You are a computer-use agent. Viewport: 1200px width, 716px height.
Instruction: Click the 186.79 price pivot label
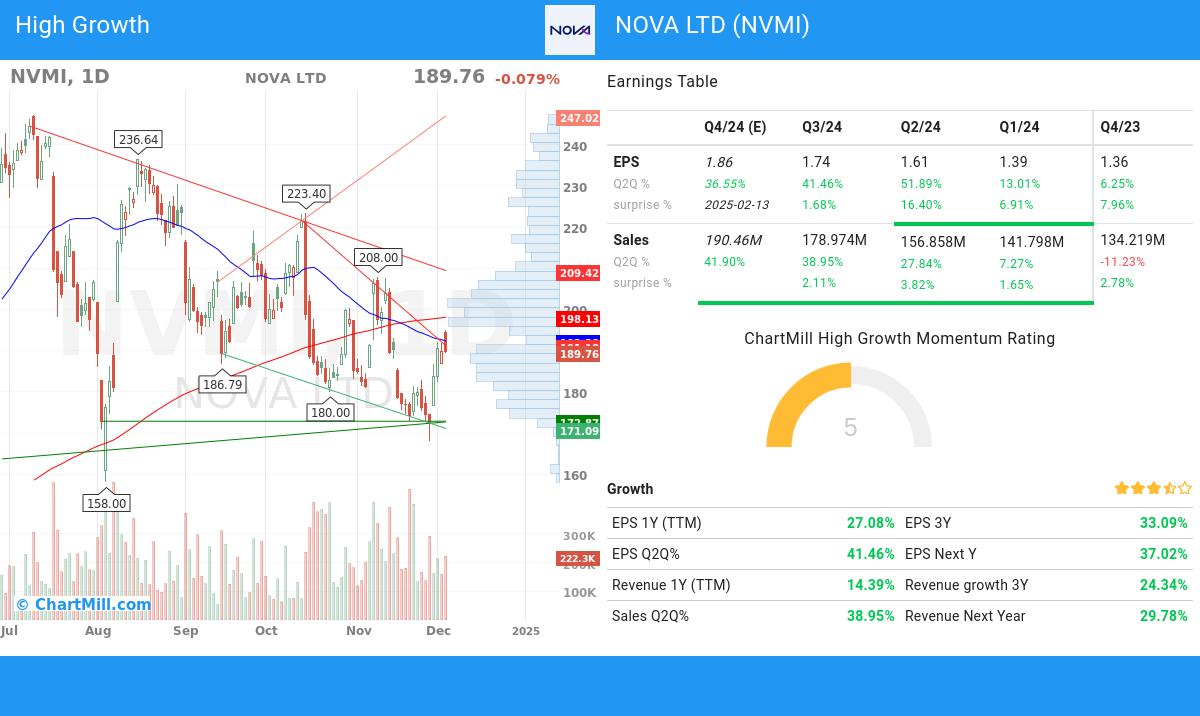[222, 384]
